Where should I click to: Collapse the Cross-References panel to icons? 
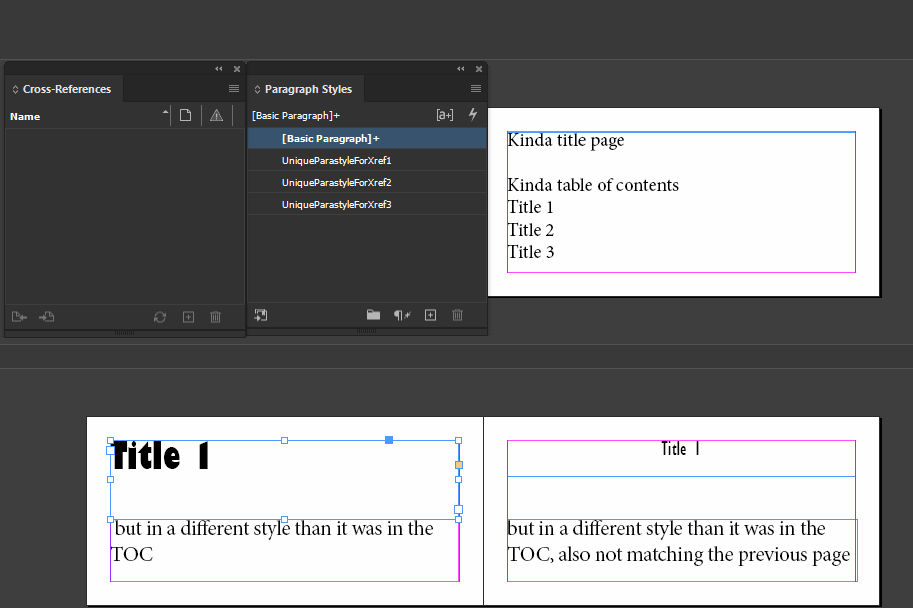pyautogui.click(x=219, y=69)
